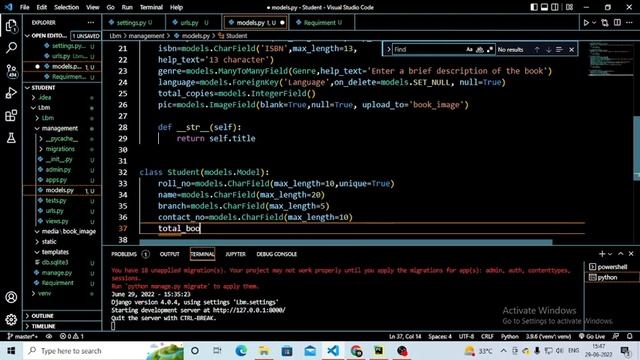The height and width of the screenshot is (360, 640).
Task: Create new terminal with plus icon
Action: coord(602,254)
